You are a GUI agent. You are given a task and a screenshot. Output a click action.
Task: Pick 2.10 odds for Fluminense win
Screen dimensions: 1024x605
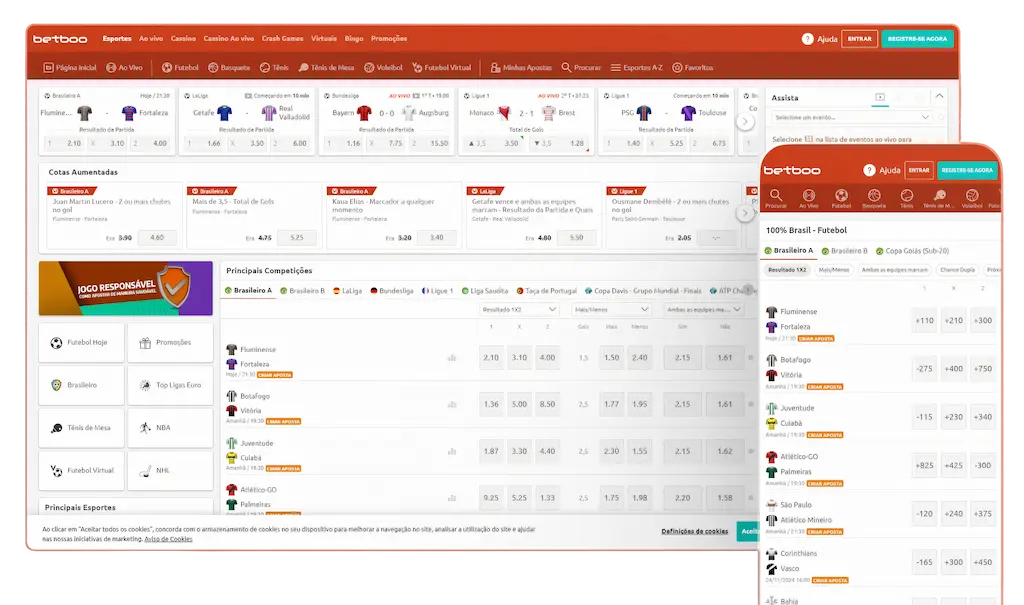[491, 358]
